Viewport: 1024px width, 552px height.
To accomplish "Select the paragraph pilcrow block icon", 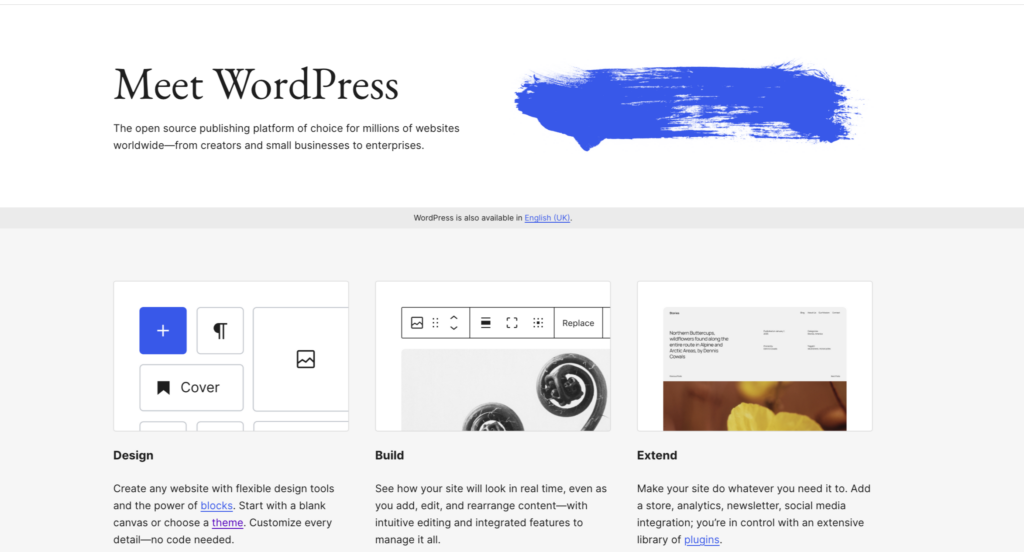I will coord(220,330).
